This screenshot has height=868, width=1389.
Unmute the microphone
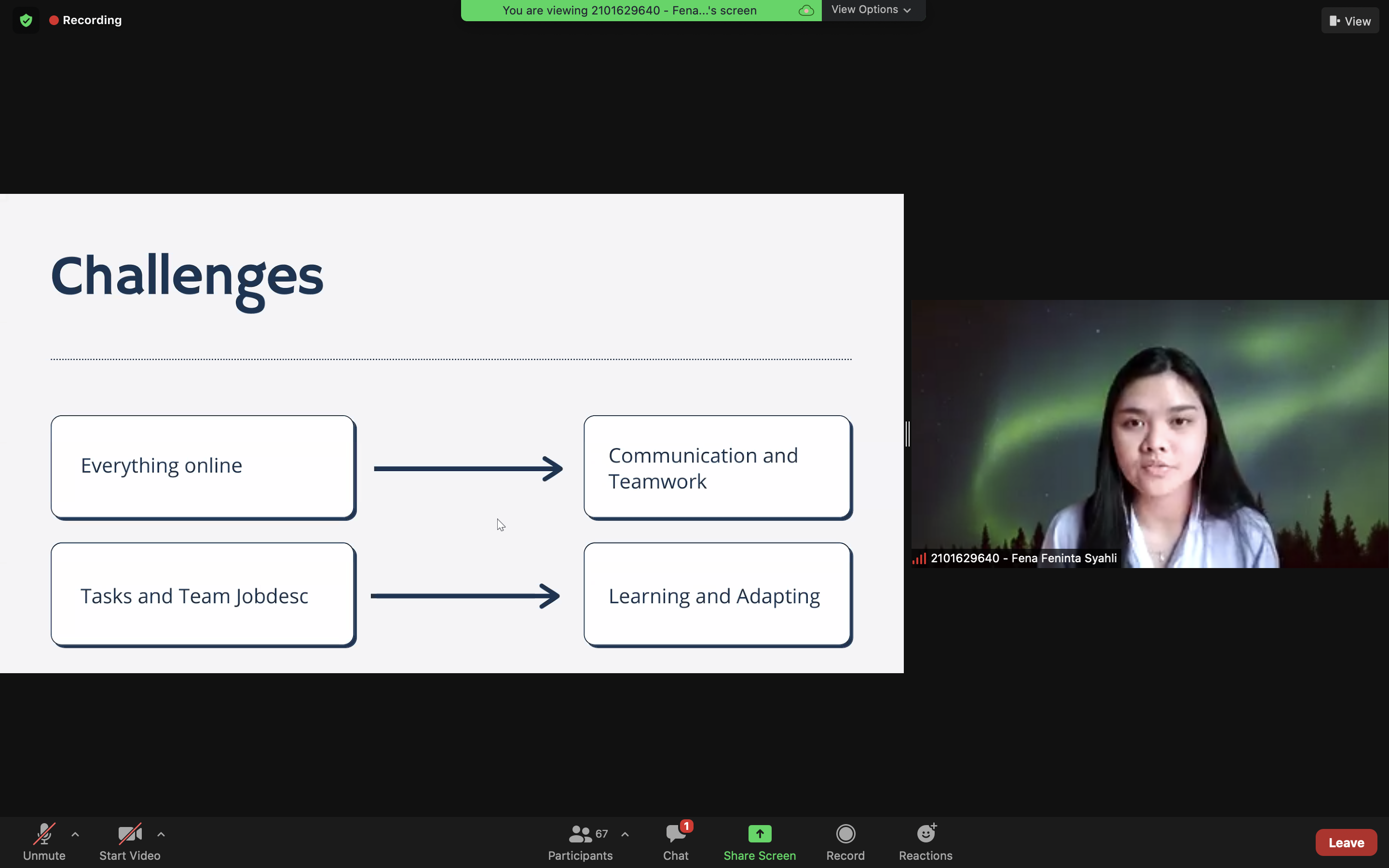(x=44, y=841)
